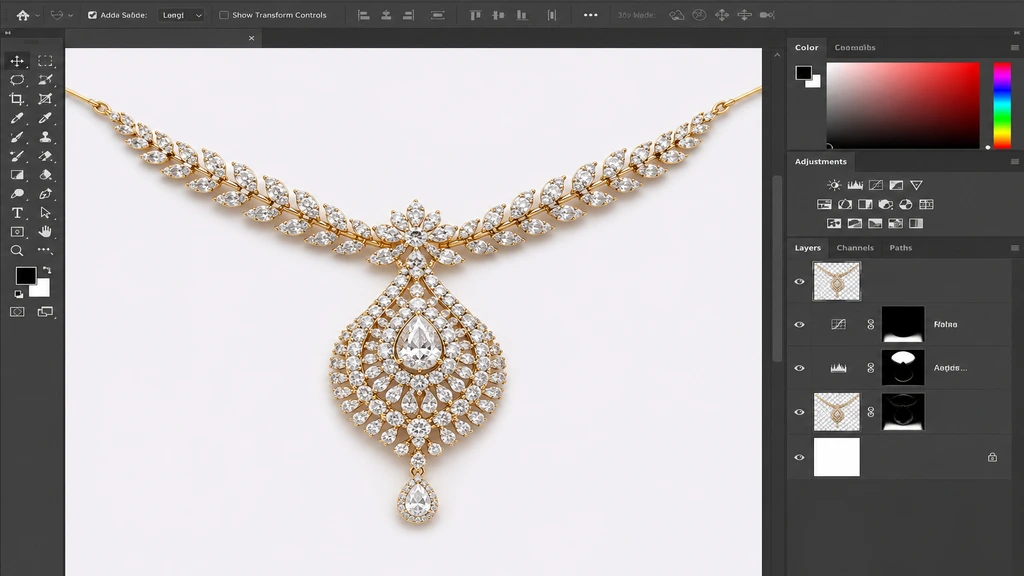Viewport: 1024px width, 576px height.
Task: Expand the tool preset dropdown arrow
Action: [x=70, y=15]
